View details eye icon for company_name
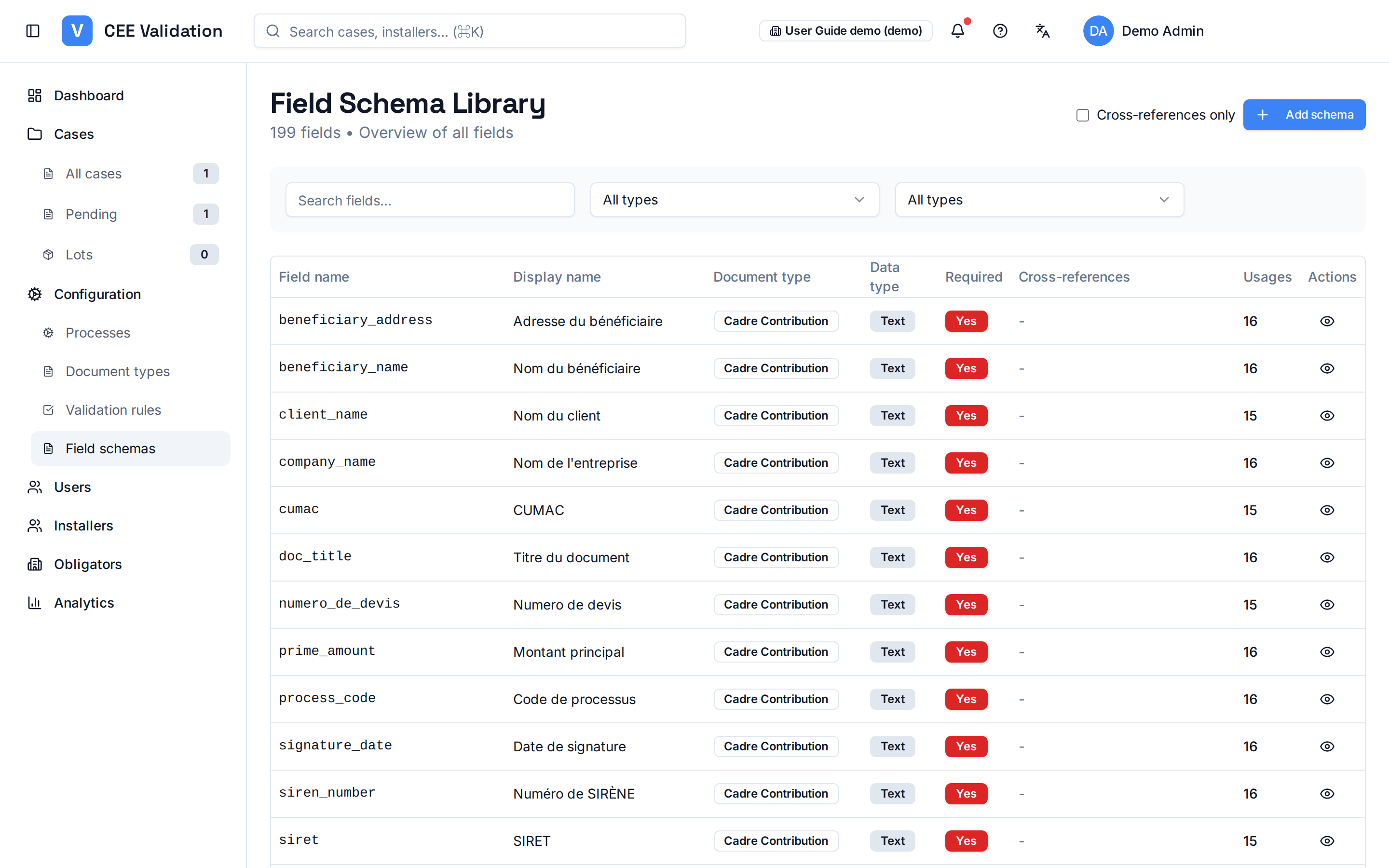The width and height of the screenshot is (1389, 868). (1327, 463)
